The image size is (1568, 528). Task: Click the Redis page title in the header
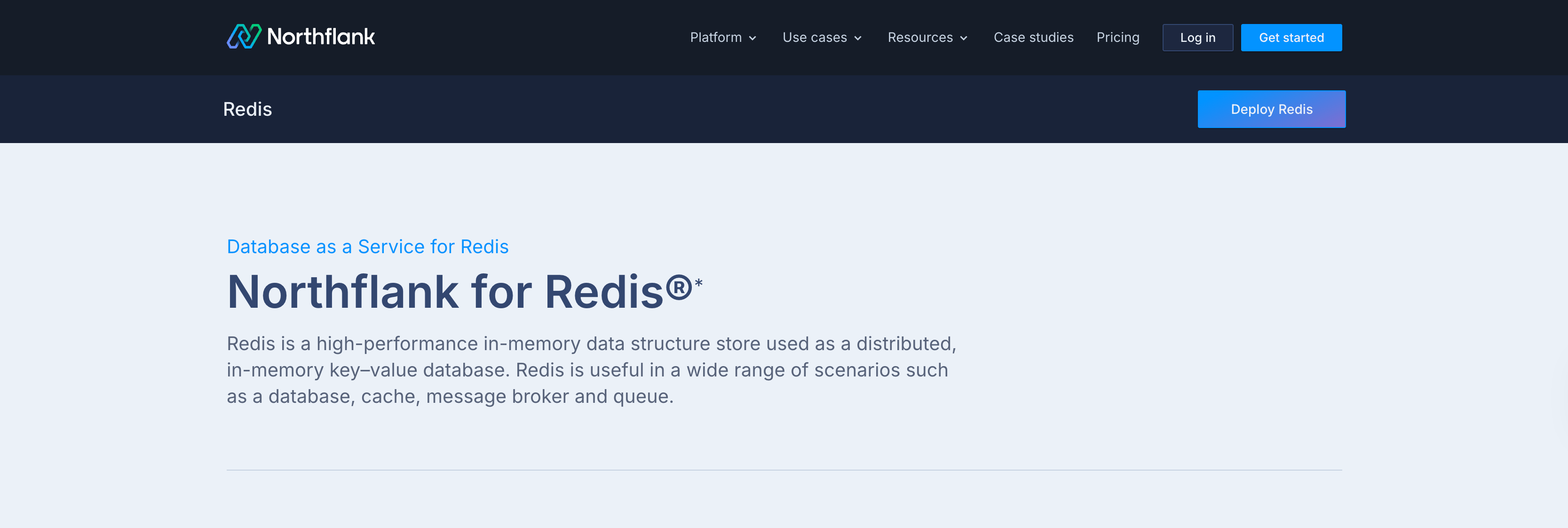(248, 109)
